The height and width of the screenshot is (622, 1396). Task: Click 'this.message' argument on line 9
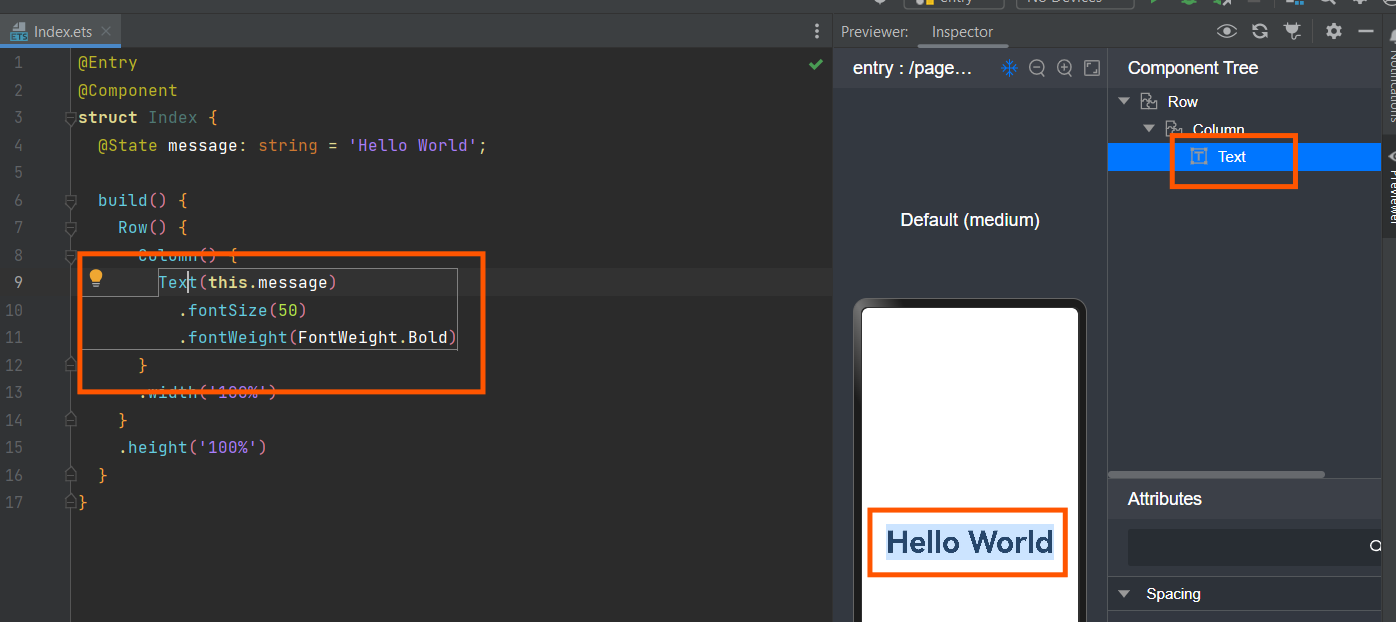point(267,282)
